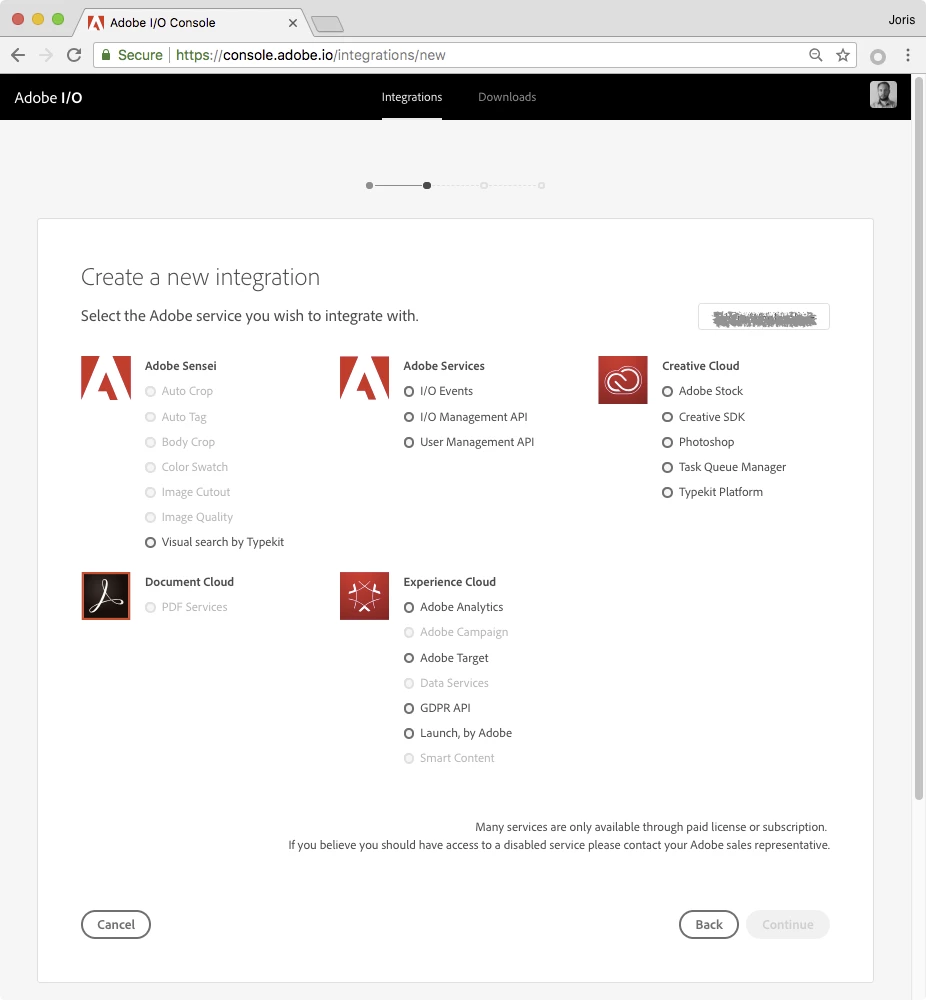Open Chrome three-dot menu
The height and width of the screenshot is (1000, 926).
[x=908, y=55]
